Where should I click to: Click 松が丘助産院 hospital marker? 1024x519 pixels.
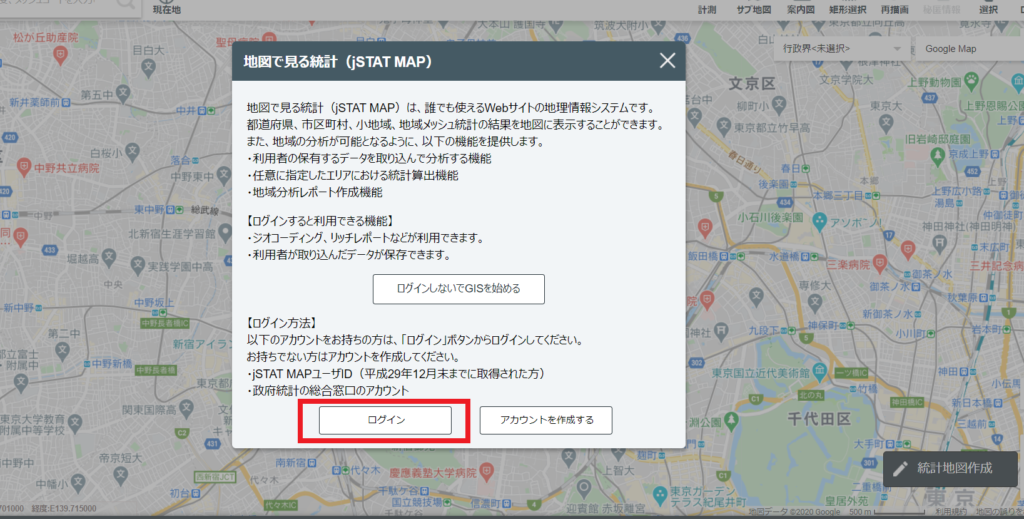[60, 55]
